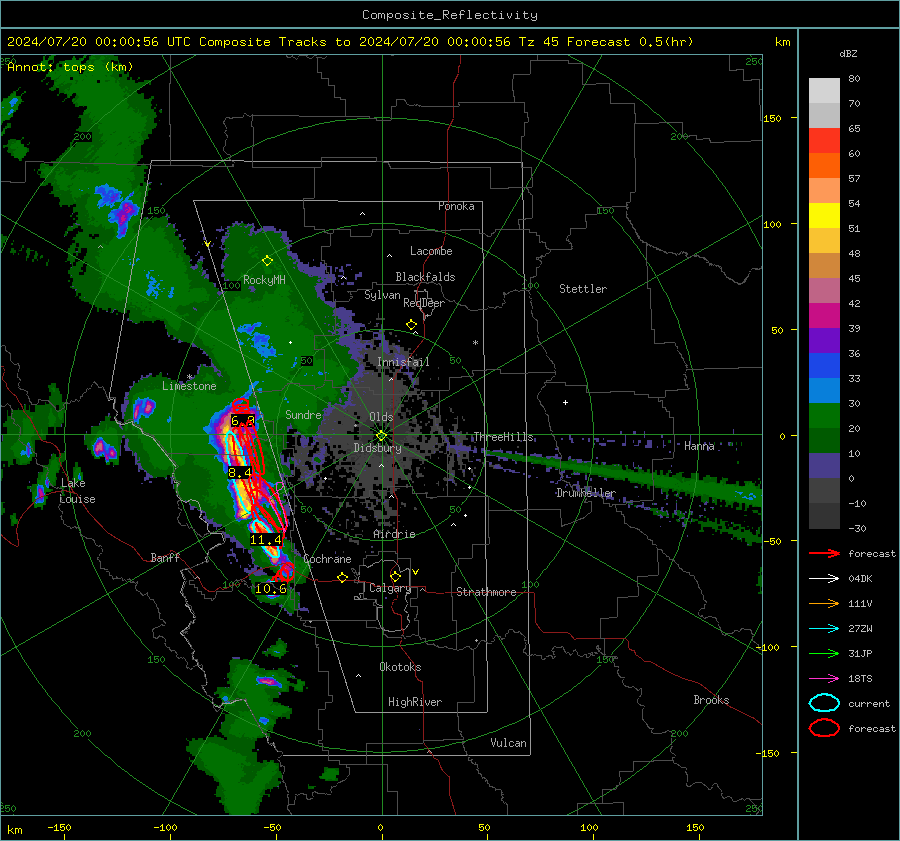Click the RedDeer city label
Image resolution: width=900 pixels, height=841 pixels.
point(424,303)
